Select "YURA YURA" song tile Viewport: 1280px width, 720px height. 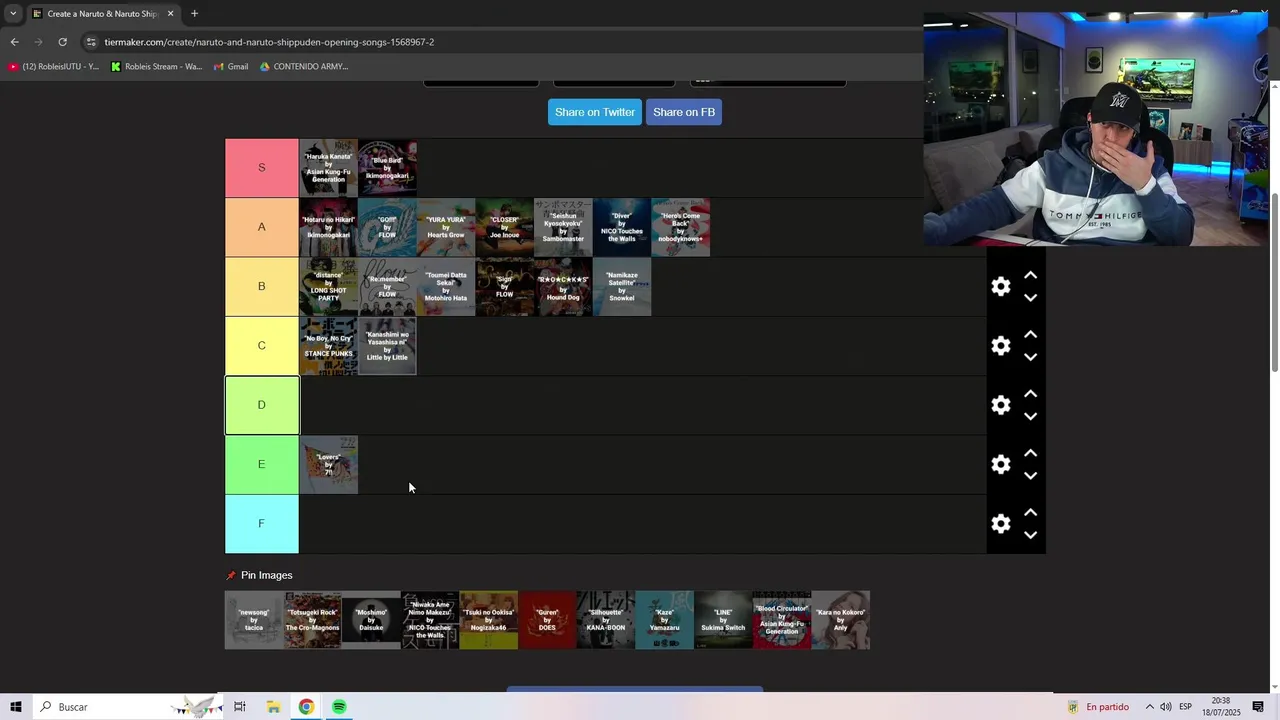click(x=446, y=227)
